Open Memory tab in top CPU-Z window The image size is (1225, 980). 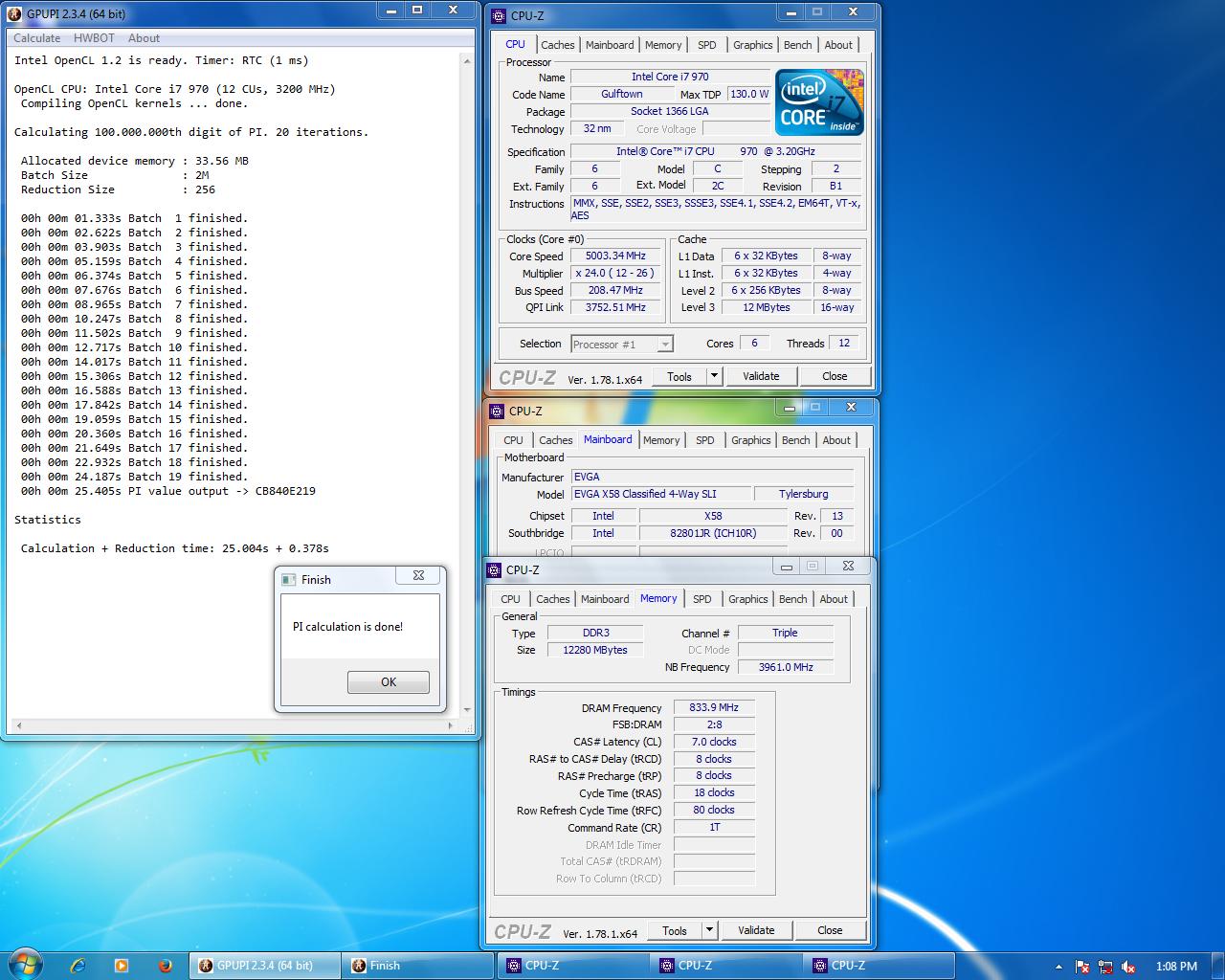(663, 45)
